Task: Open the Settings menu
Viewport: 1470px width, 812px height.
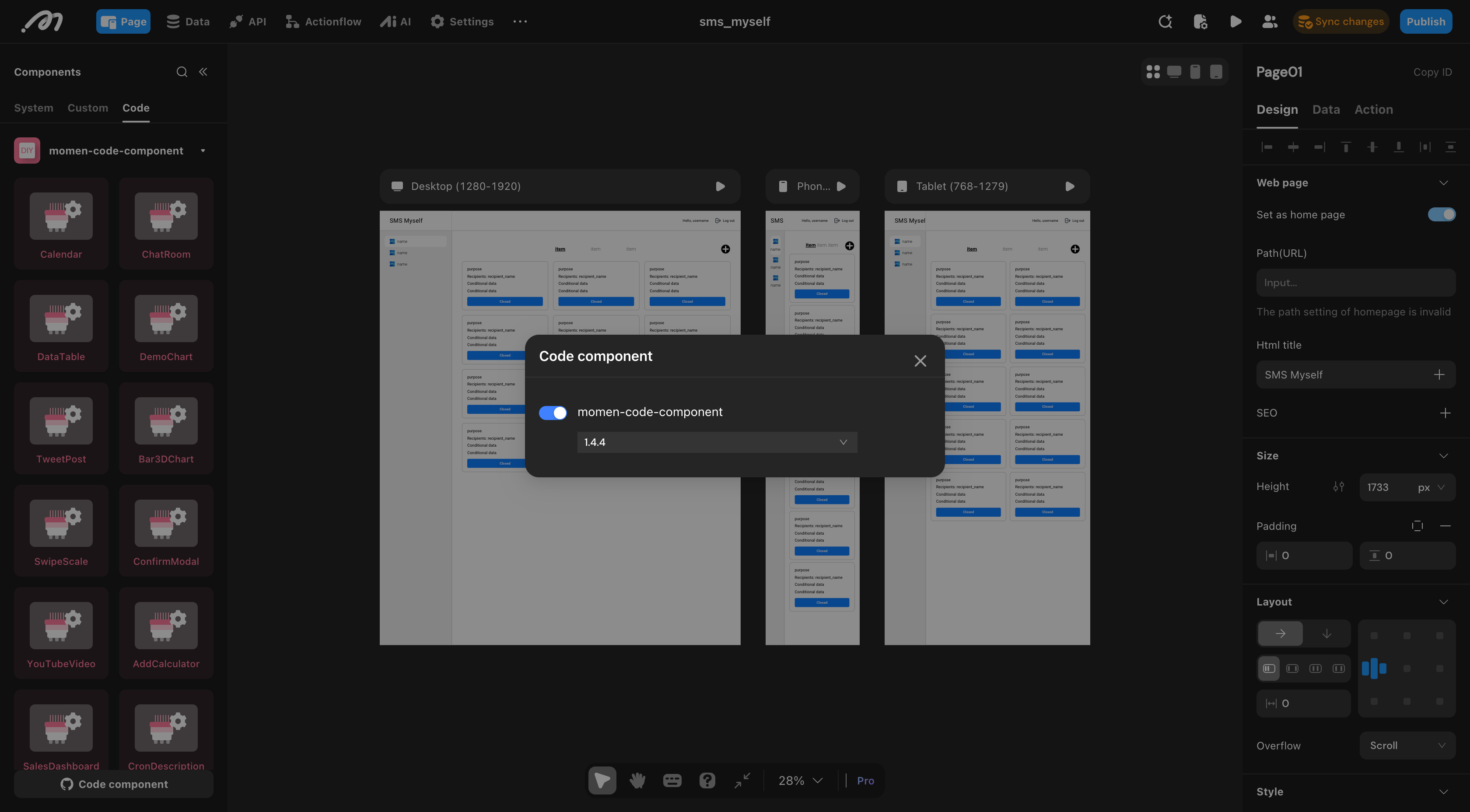Action: [x=462, y=22]
